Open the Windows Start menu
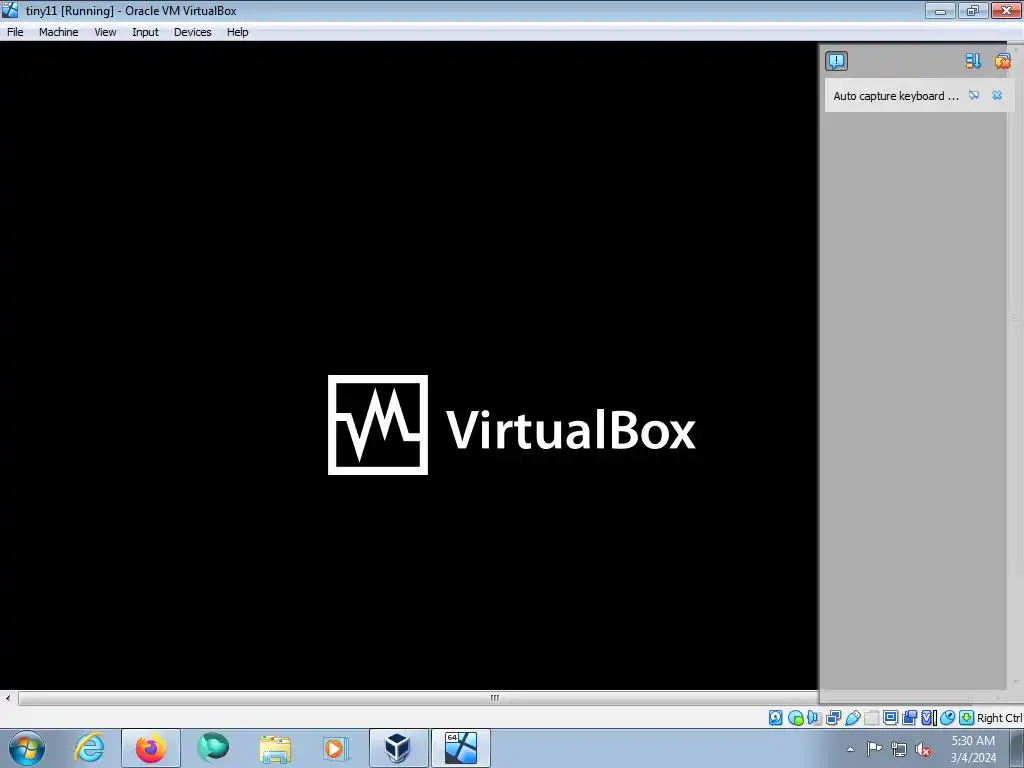This screenshot has height=768, width=1024. pyautogui.click(x=27, y=748)
